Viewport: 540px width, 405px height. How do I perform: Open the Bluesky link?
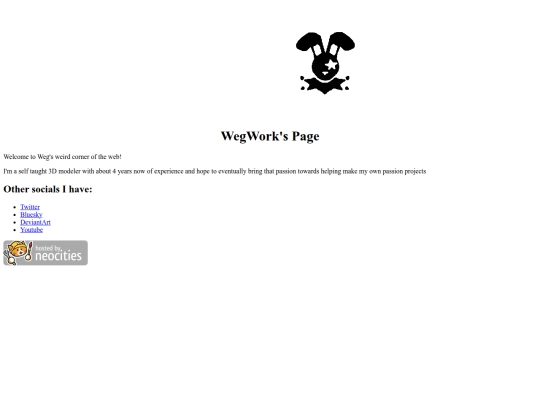point(31,215)
